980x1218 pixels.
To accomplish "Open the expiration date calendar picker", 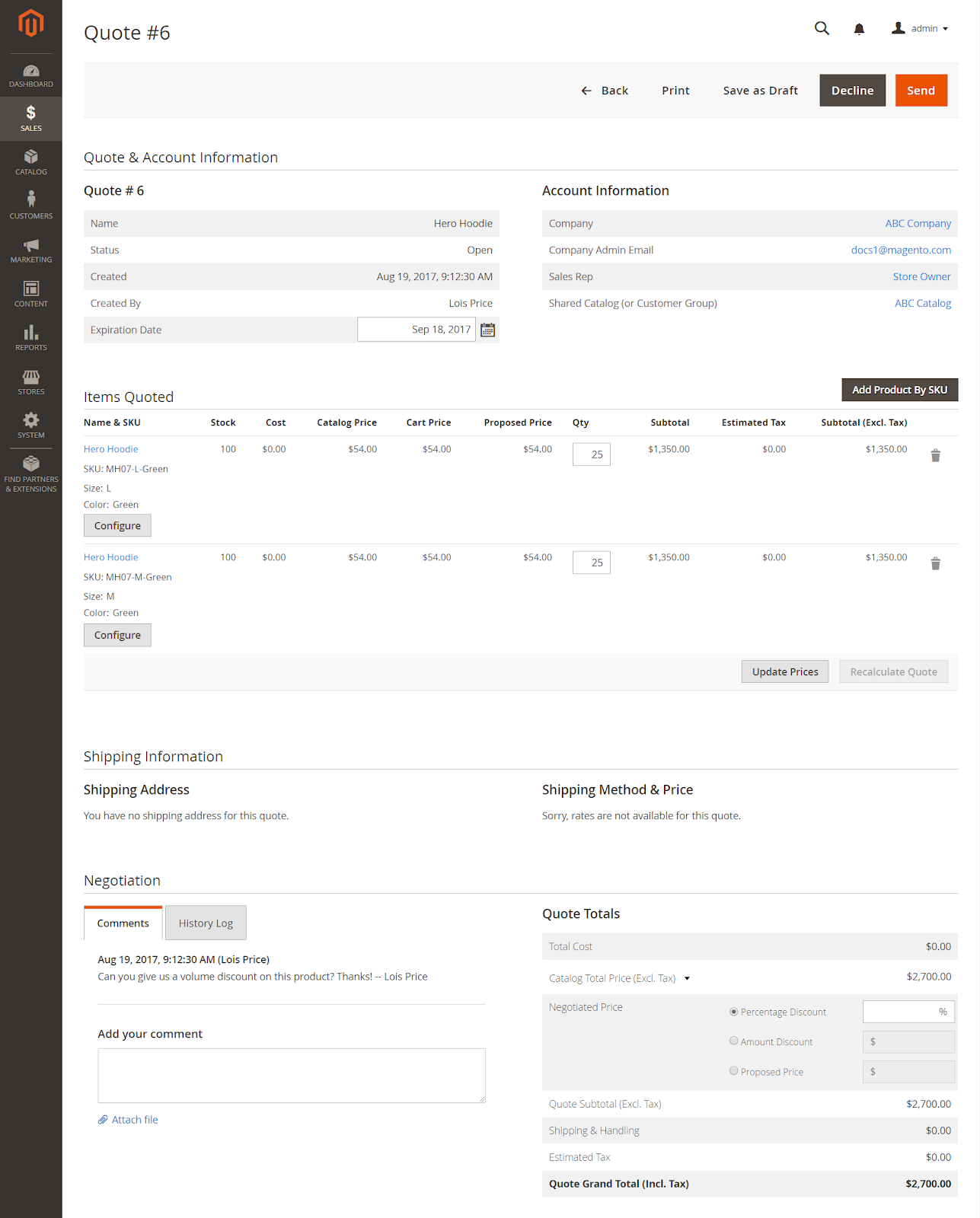I will tap(488, 330).
